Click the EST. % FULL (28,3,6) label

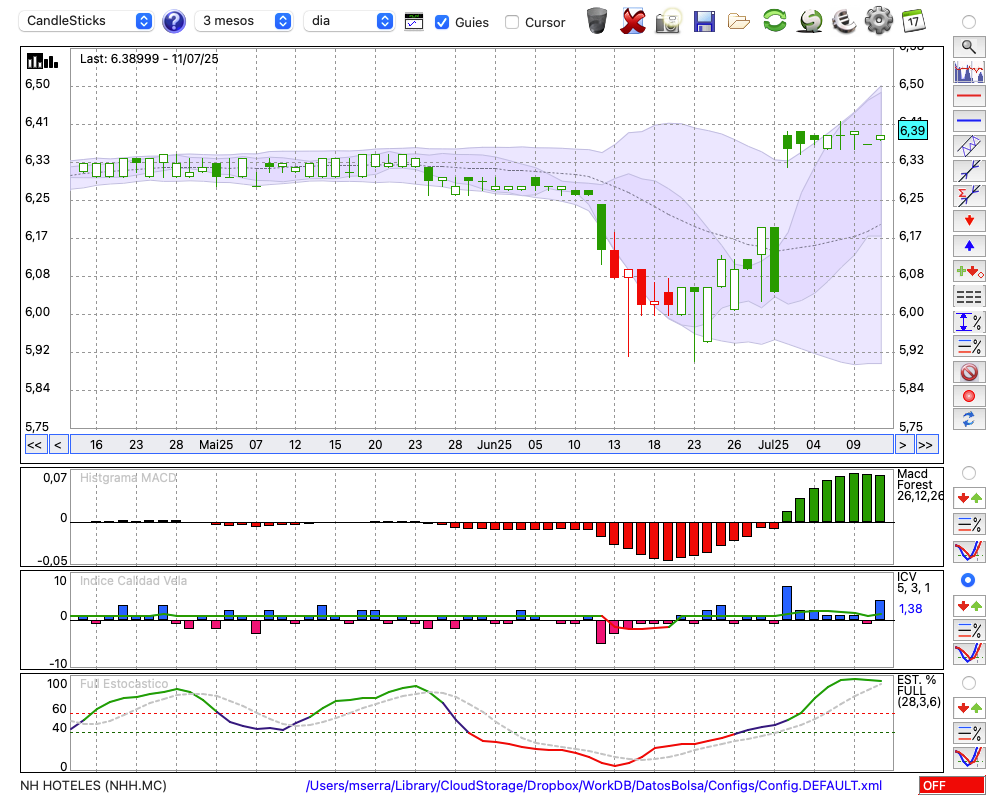918,691
